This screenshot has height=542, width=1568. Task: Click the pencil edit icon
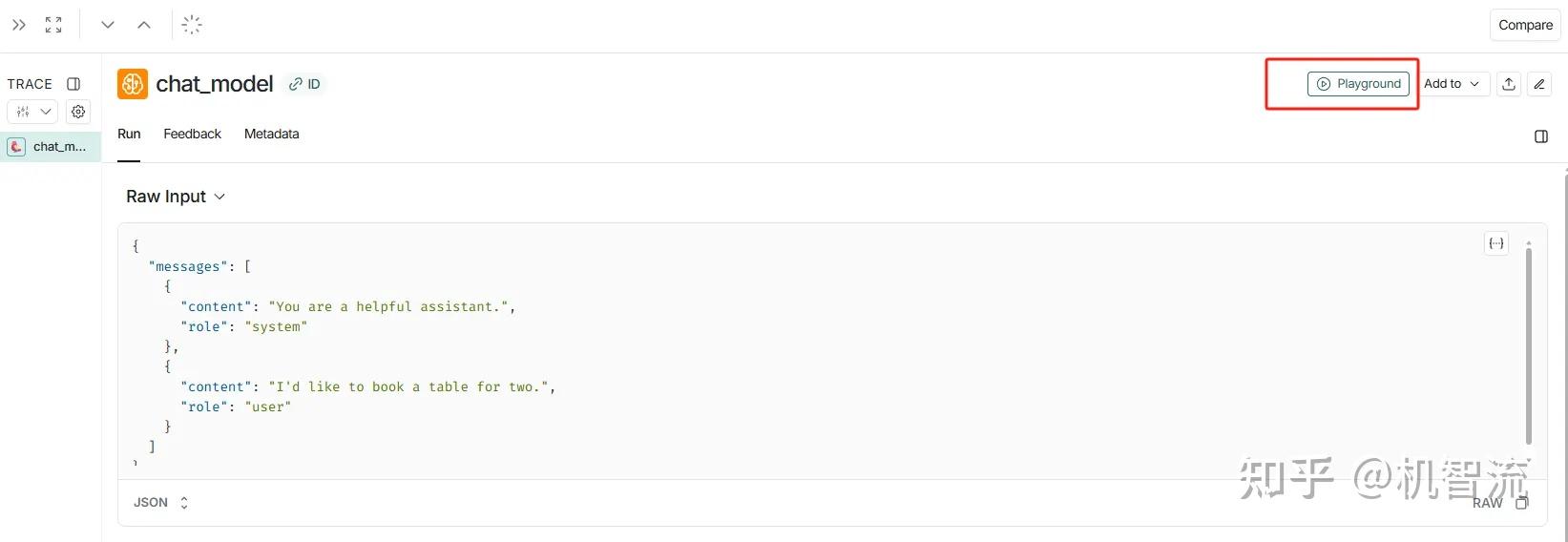1539,84
